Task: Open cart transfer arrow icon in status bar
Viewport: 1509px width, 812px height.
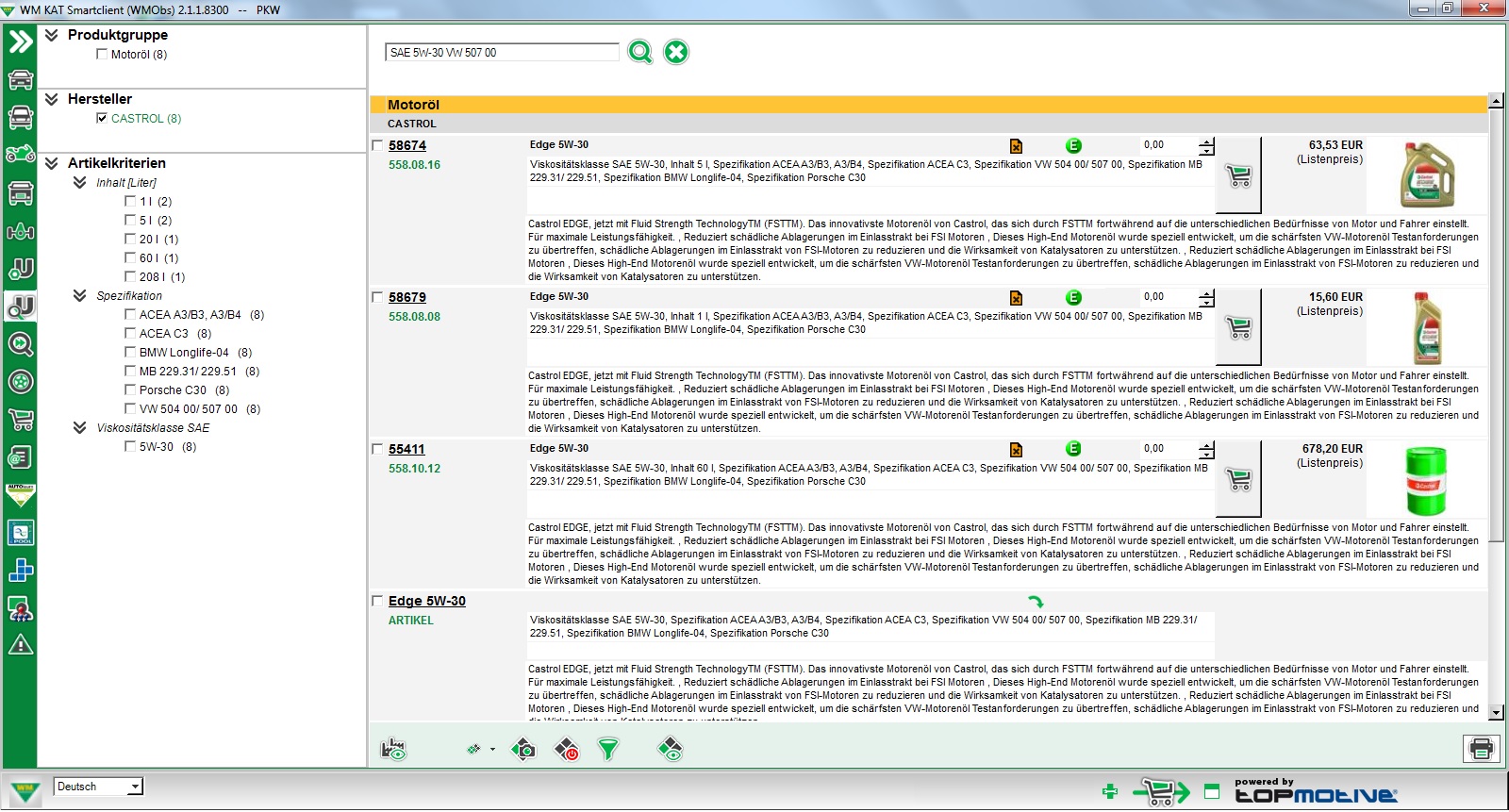Action: [1162, 792]
